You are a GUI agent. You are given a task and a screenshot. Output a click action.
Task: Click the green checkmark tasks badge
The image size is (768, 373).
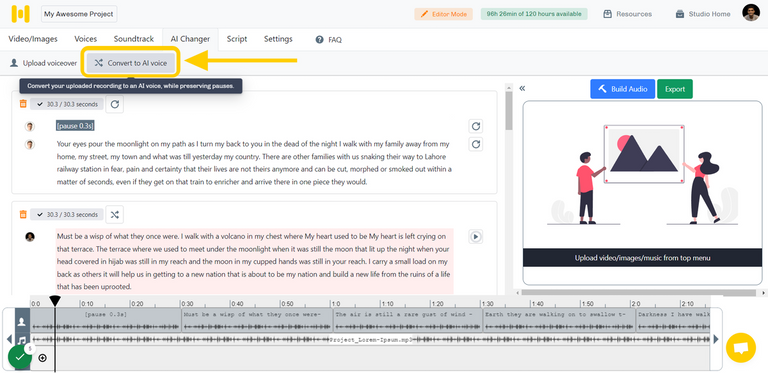pos(20,357)
